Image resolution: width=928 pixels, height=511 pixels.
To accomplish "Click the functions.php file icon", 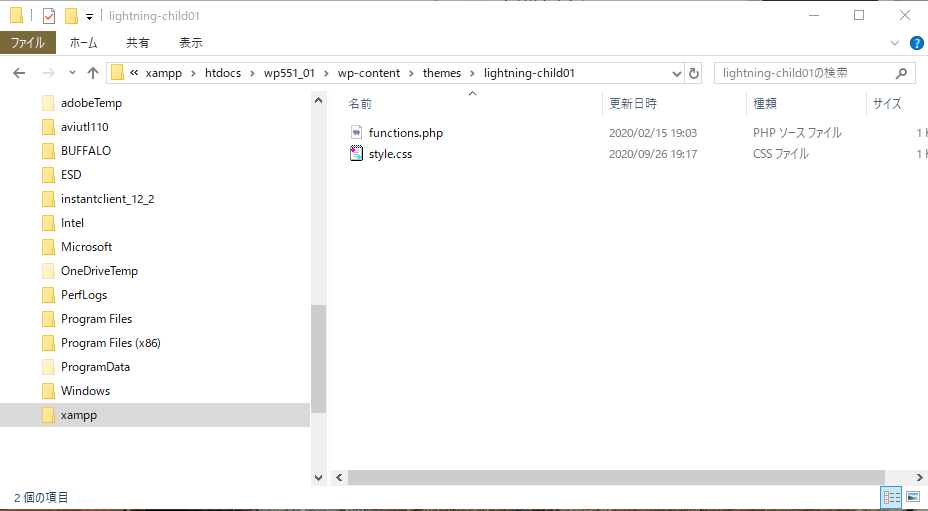I will [x=355, y=133].
